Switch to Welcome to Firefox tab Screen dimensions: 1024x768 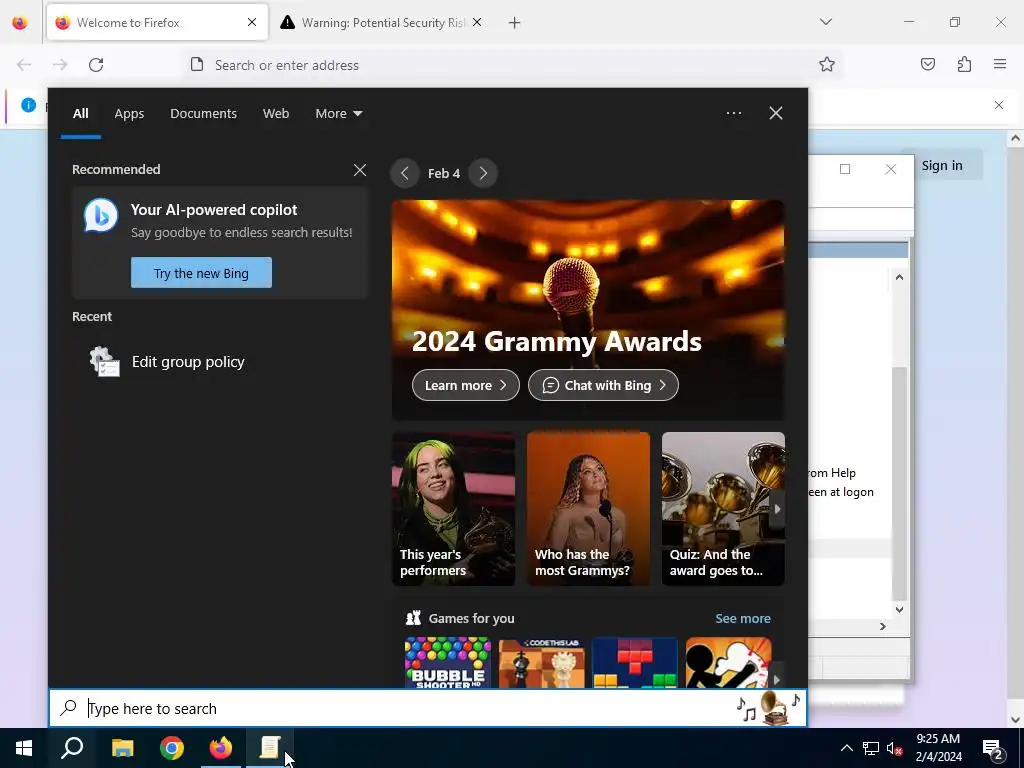pos(157,22)
